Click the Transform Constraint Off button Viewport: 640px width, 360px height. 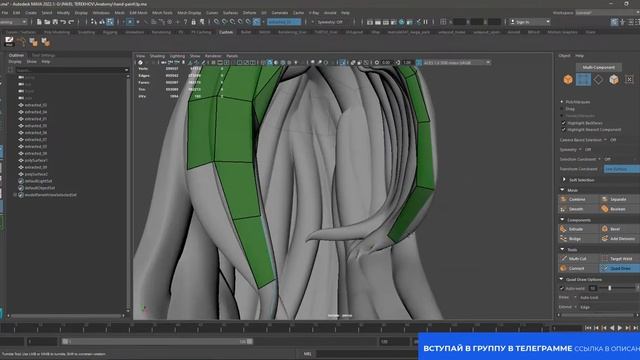[622, 169]
